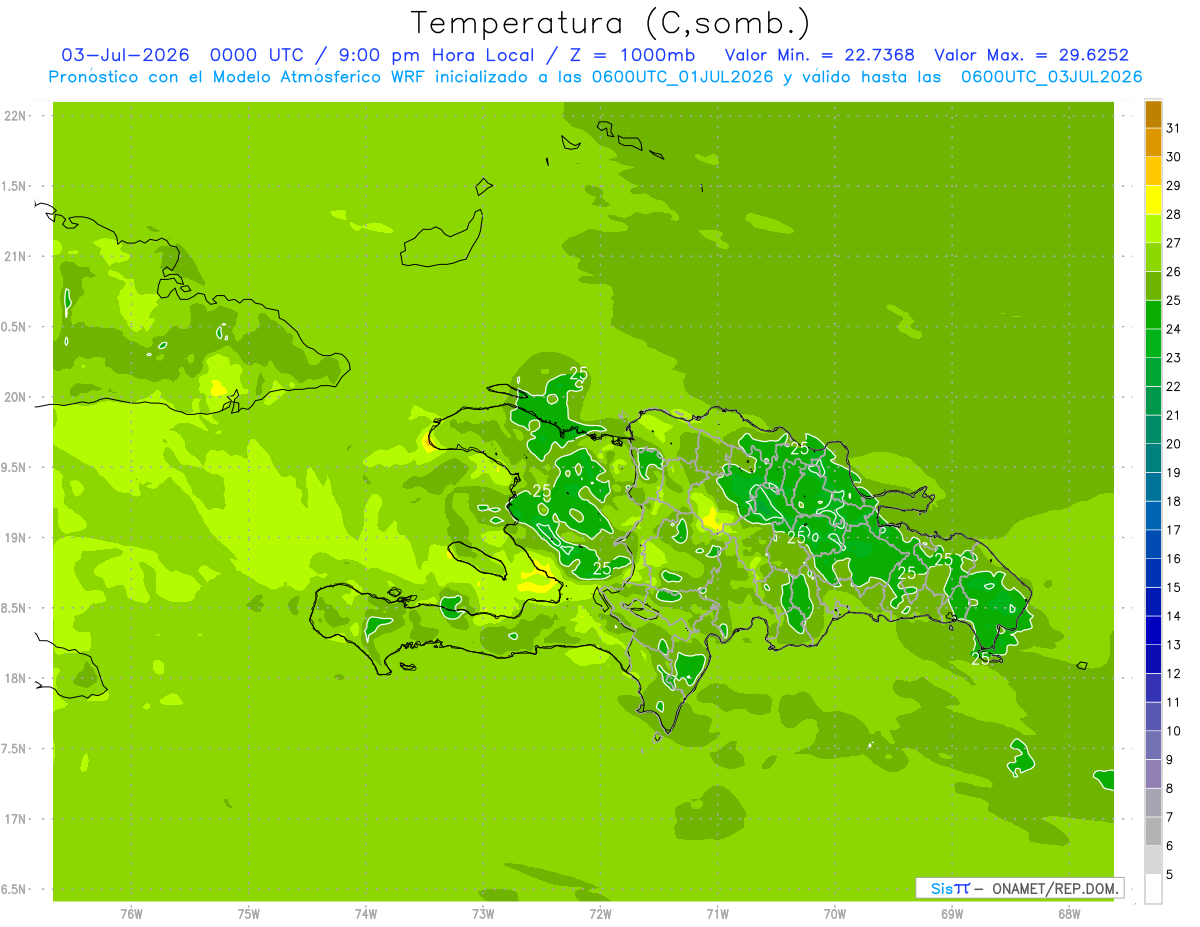Click the 76W longitude axis label
The height and width of the screenshot is (927, 1200).
coord(131,914)
